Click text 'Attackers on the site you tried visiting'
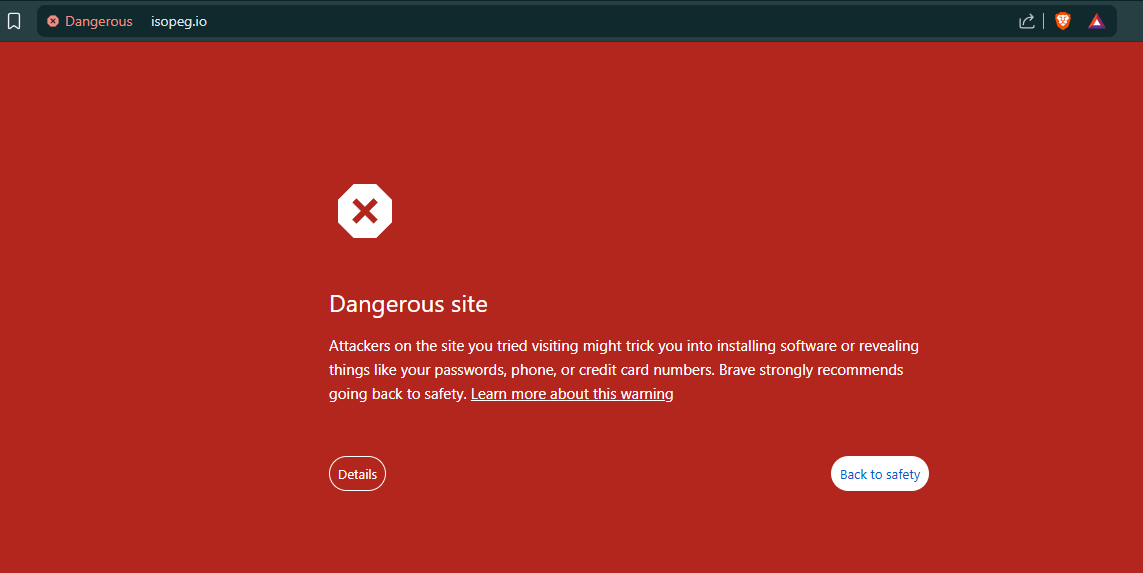The width and height of the screenshot is (1143, 573). (x=453, y=346)
